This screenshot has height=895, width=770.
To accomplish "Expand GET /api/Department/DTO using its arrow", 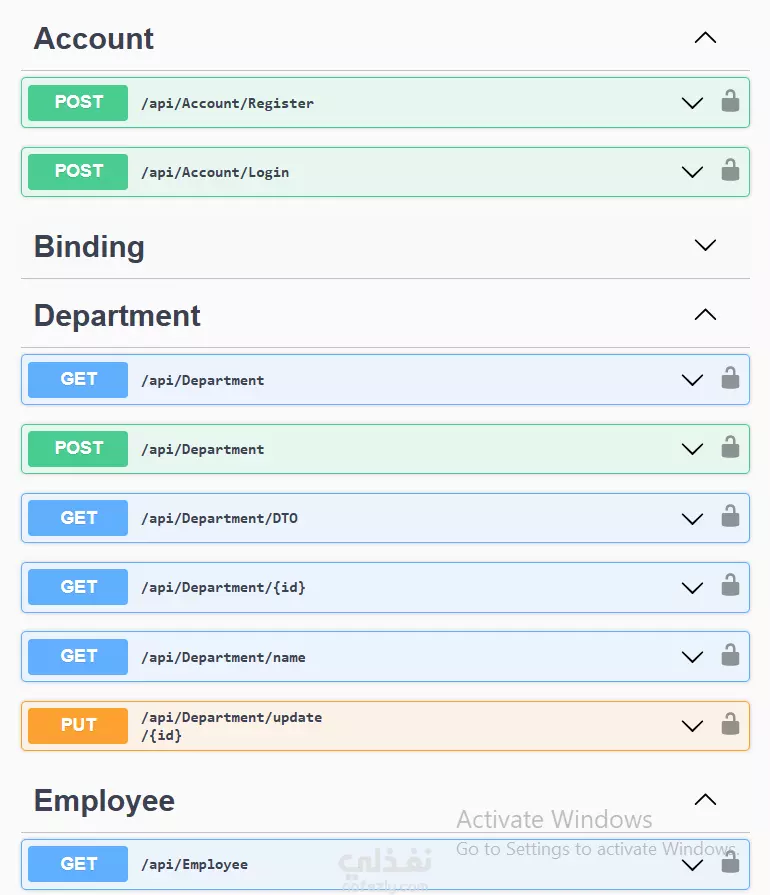I will (x=692, y=519).
